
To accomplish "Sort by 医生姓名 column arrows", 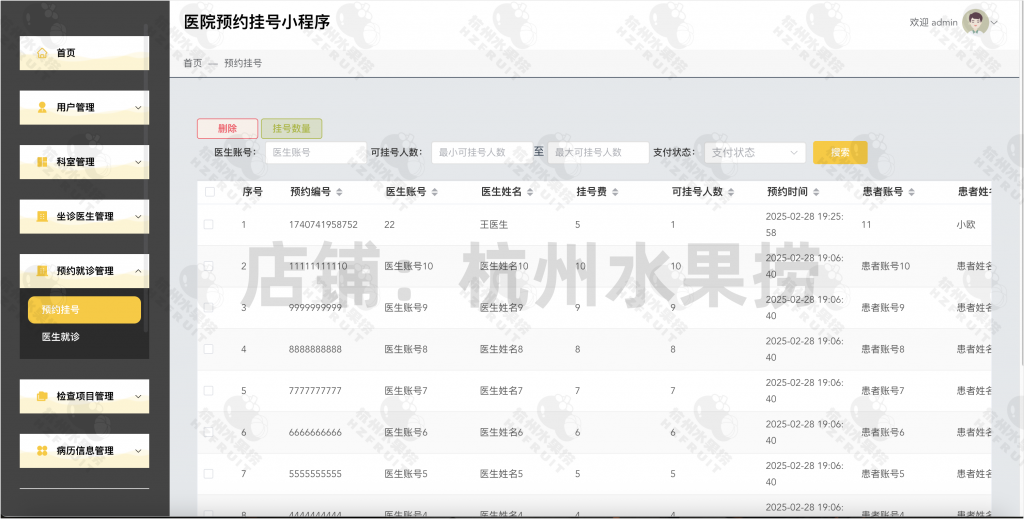I will tap(530, 192).
